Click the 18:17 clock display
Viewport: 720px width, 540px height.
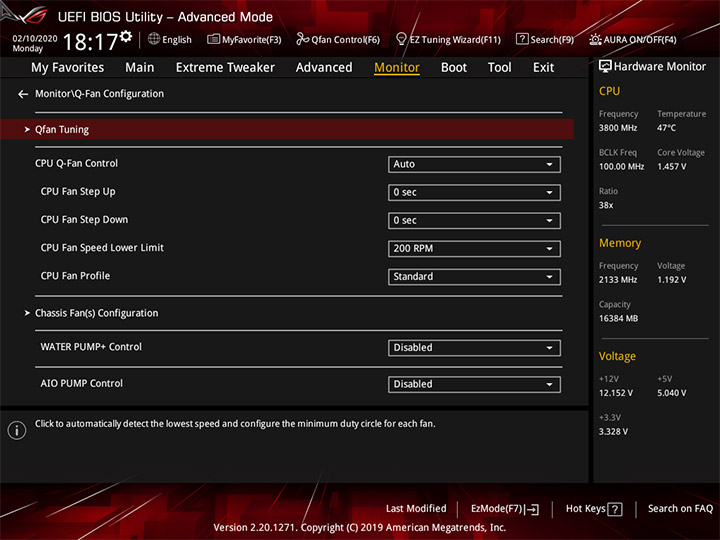coord(90,42)
